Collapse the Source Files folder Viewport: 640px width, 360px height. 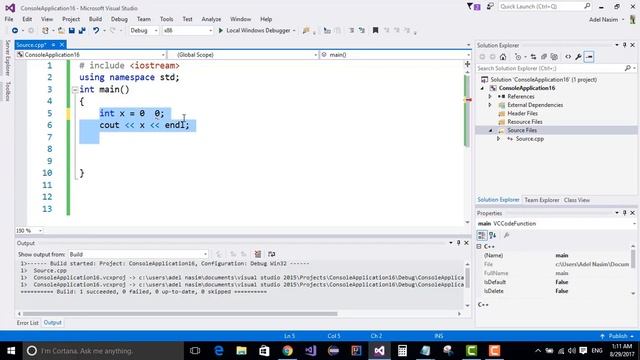[x=491, y=130]
